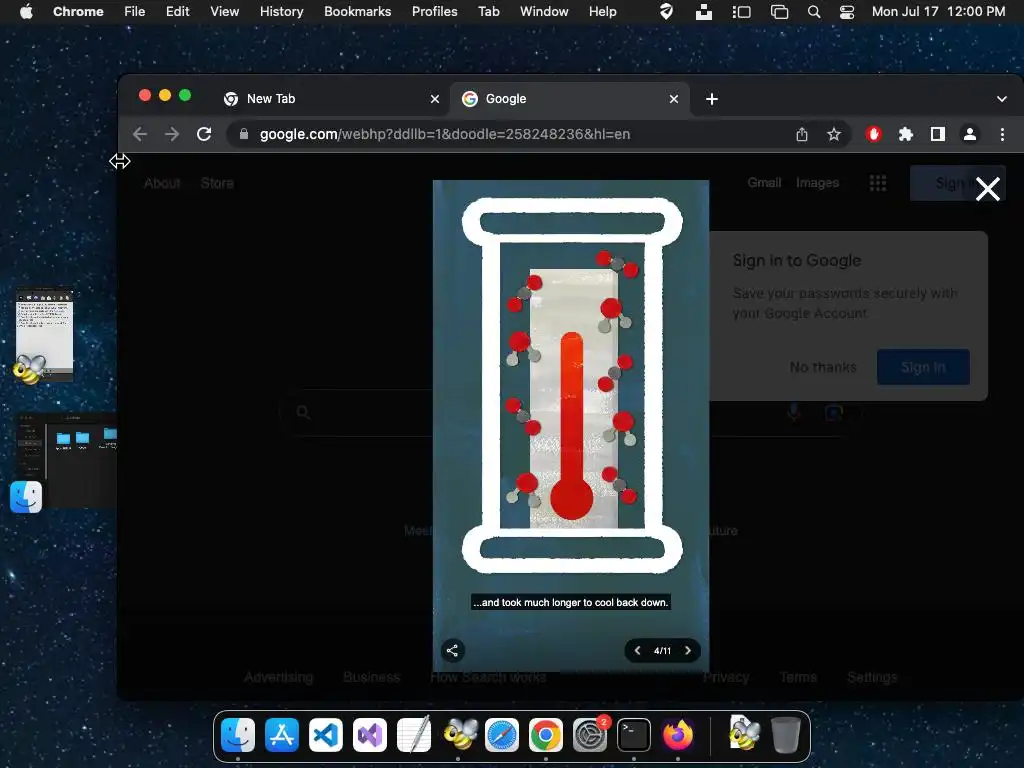The width and height of the screenshot is (1024, 768).
Task: Open the Apple menu
Action: click(x=26, y=11)
